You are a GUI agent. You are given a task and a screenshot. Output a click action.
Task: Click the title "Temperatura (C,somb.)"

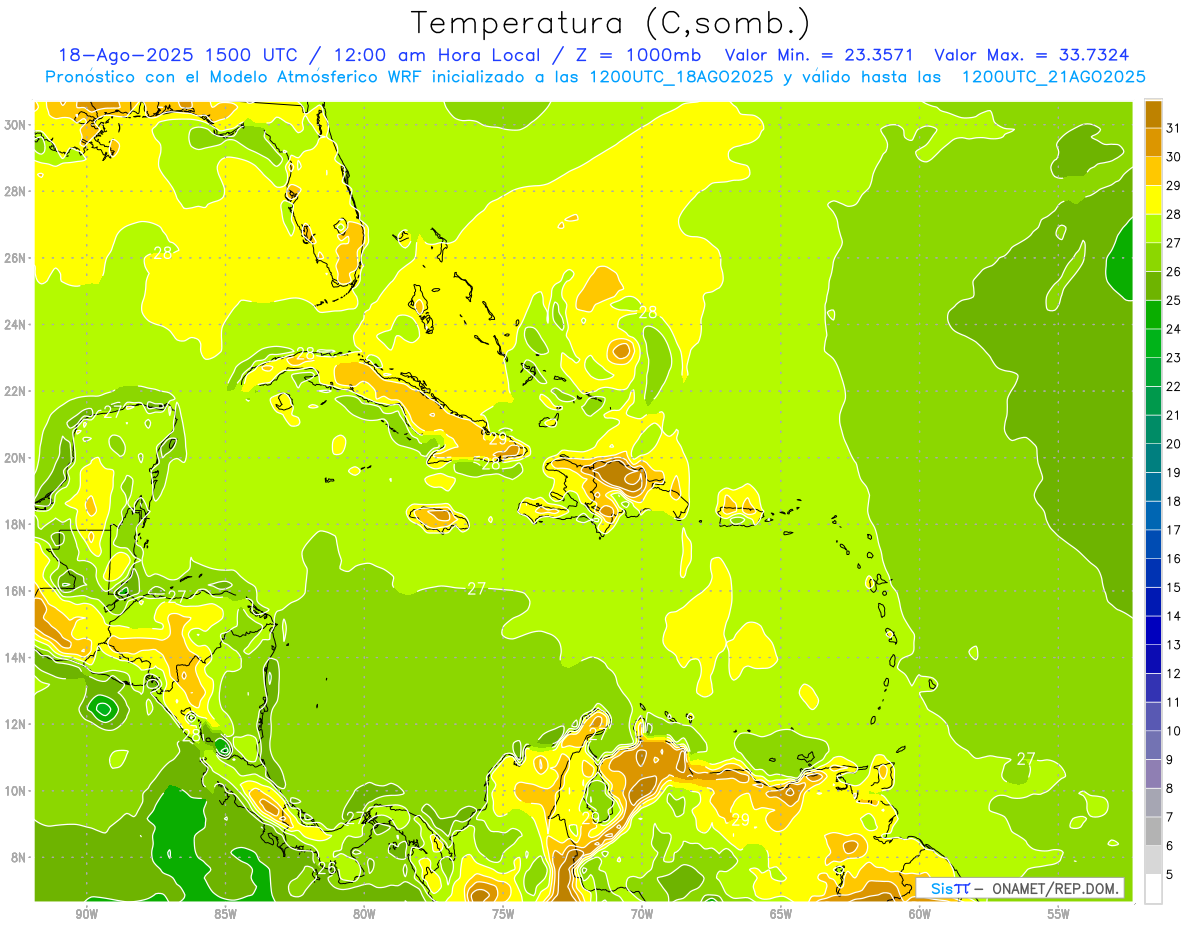coord(611,23)
